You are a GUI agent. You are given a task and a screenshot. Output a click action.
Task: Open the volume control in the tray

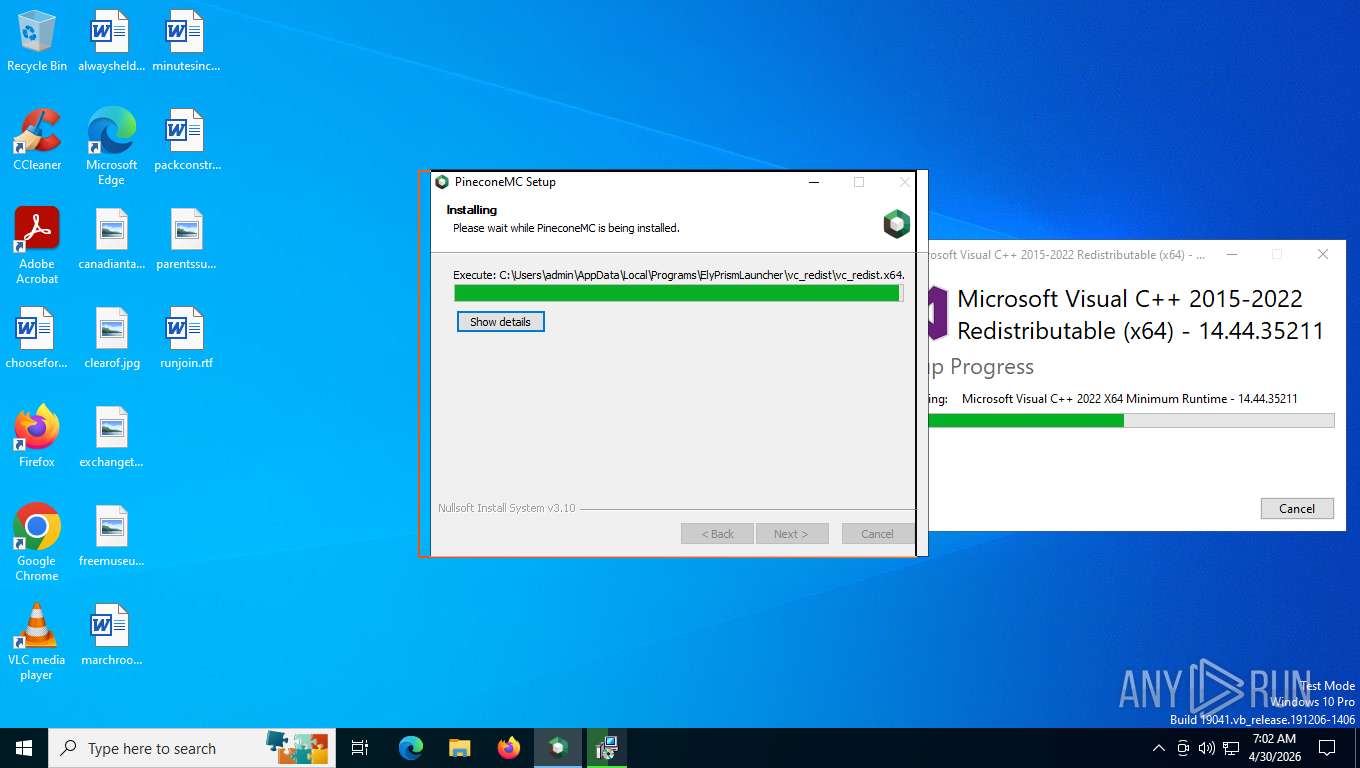tap(1207, 748)
